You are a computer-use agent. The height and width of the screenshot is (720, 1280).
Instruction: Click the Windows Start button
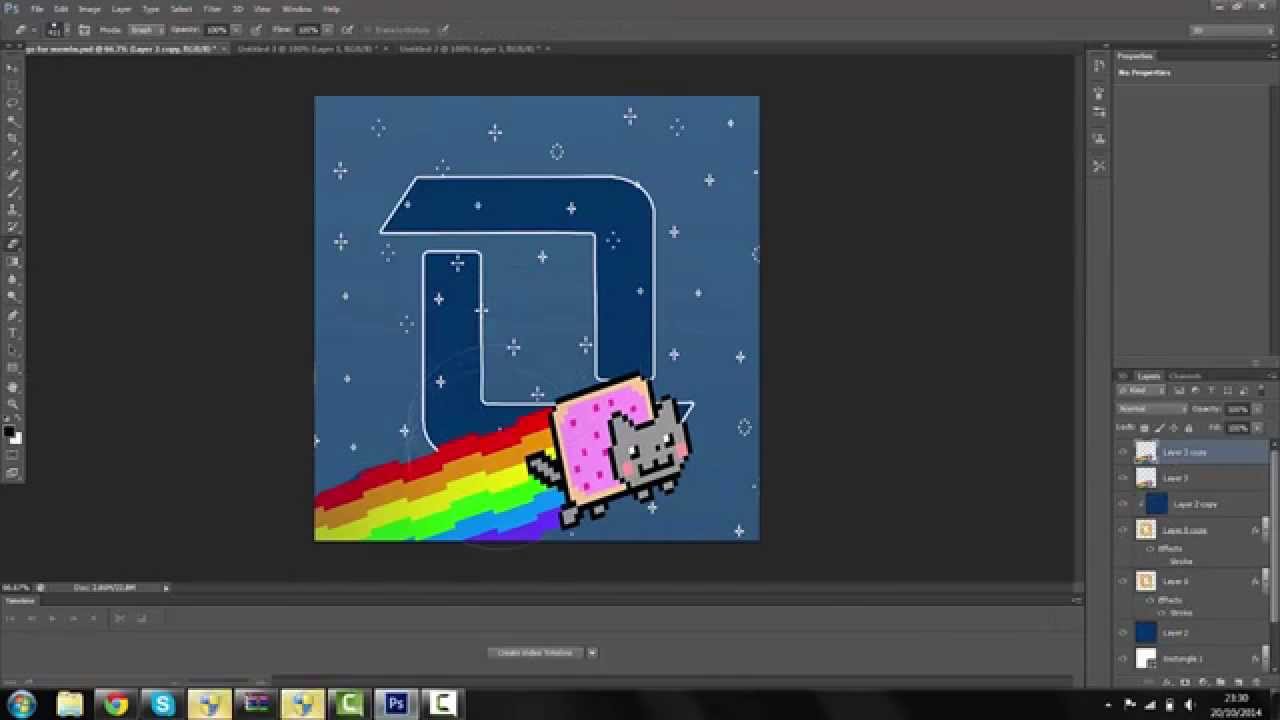coord(21,704)
